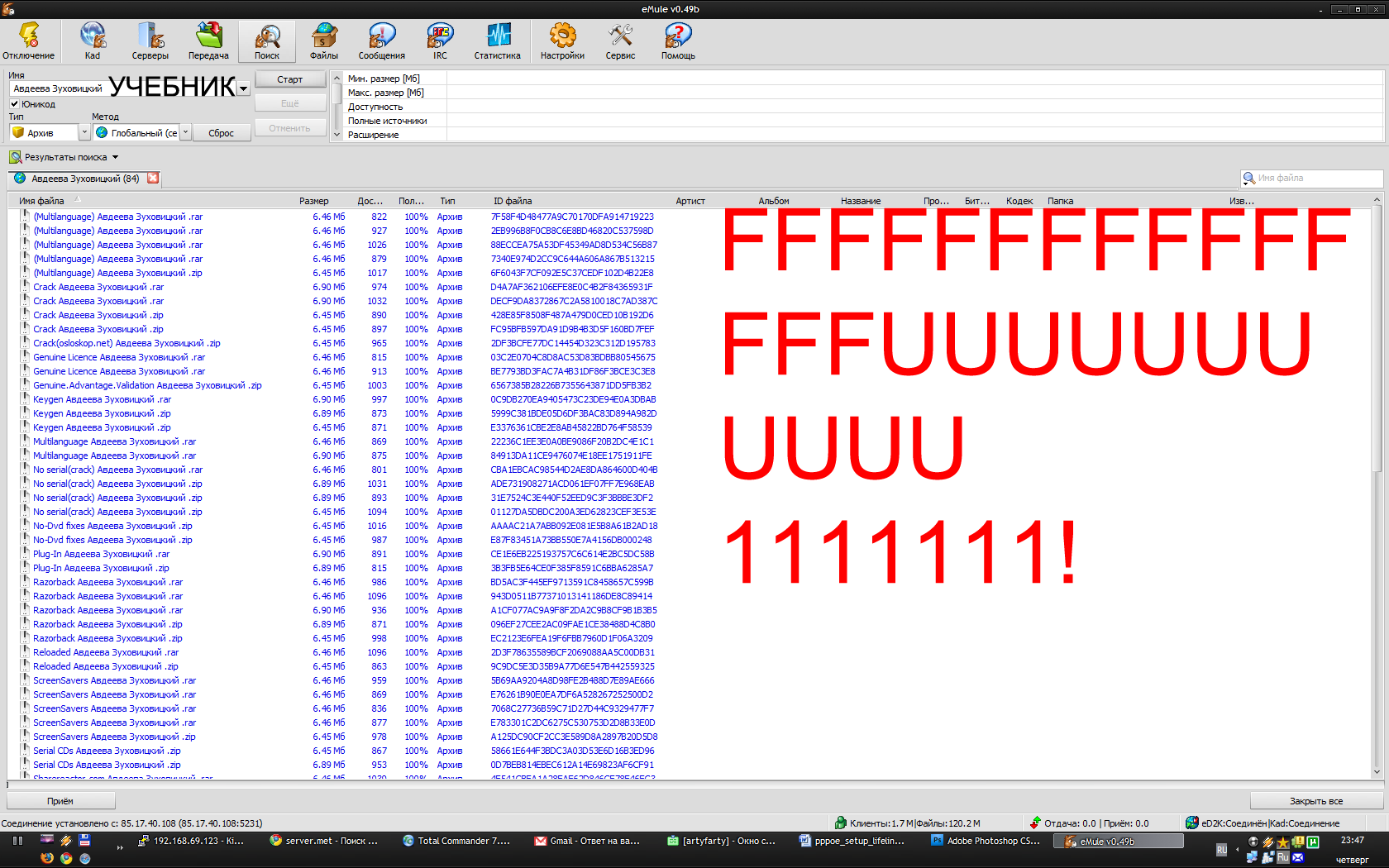
Task: Click the Результаты поиска magnifier icon
Action: [x=15, y=157]
